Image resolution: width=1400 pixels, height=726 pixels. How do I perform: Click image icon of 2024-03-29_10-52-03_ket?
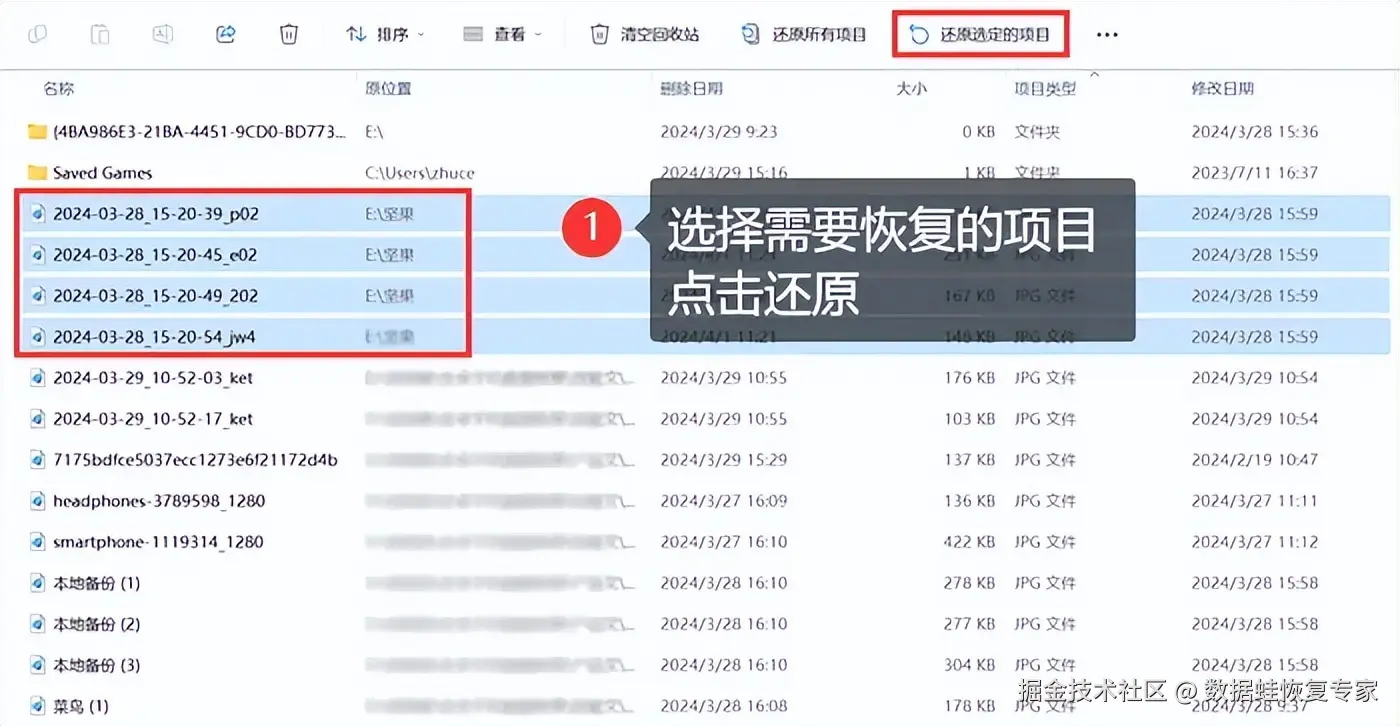[x=38, y=377]
